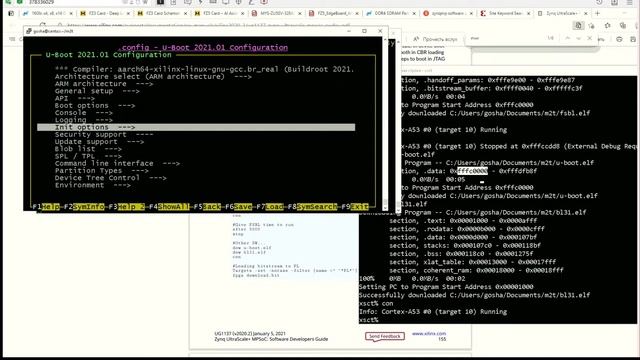The width and height of the screenshot is (640, 360).
Task: Open the Partition Types submenu
Action: point(102,171)
